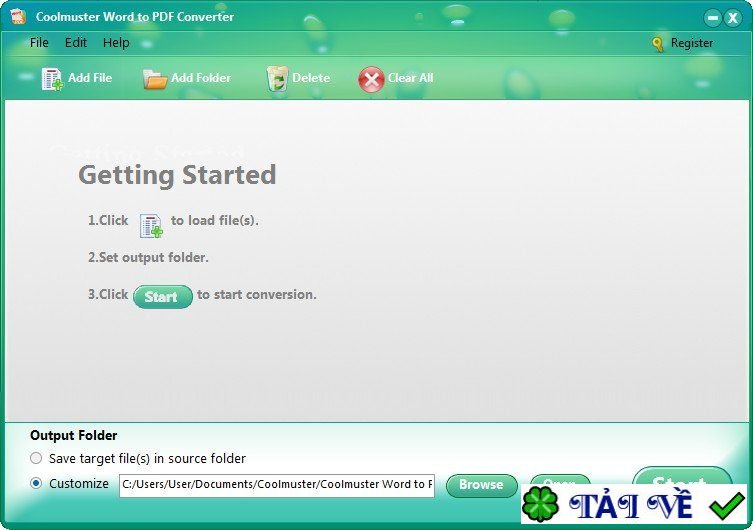This screenshot has width=753, height=530.
Task: Close the Coolmuster window
Action: (x=733, y=18)
